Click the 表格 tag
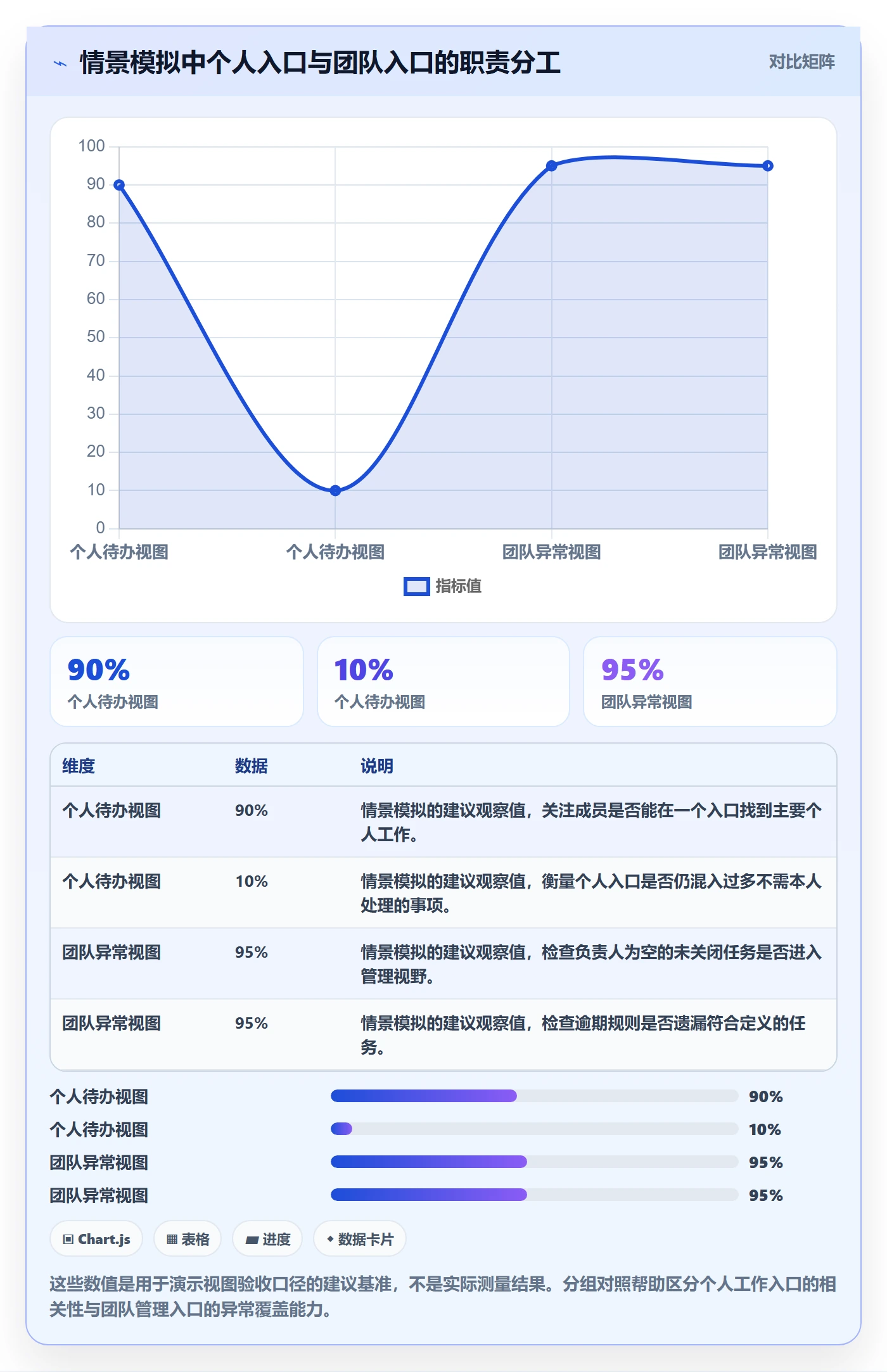The image size is (887, 1372). pyautogui.click(x=188, y=1239)
